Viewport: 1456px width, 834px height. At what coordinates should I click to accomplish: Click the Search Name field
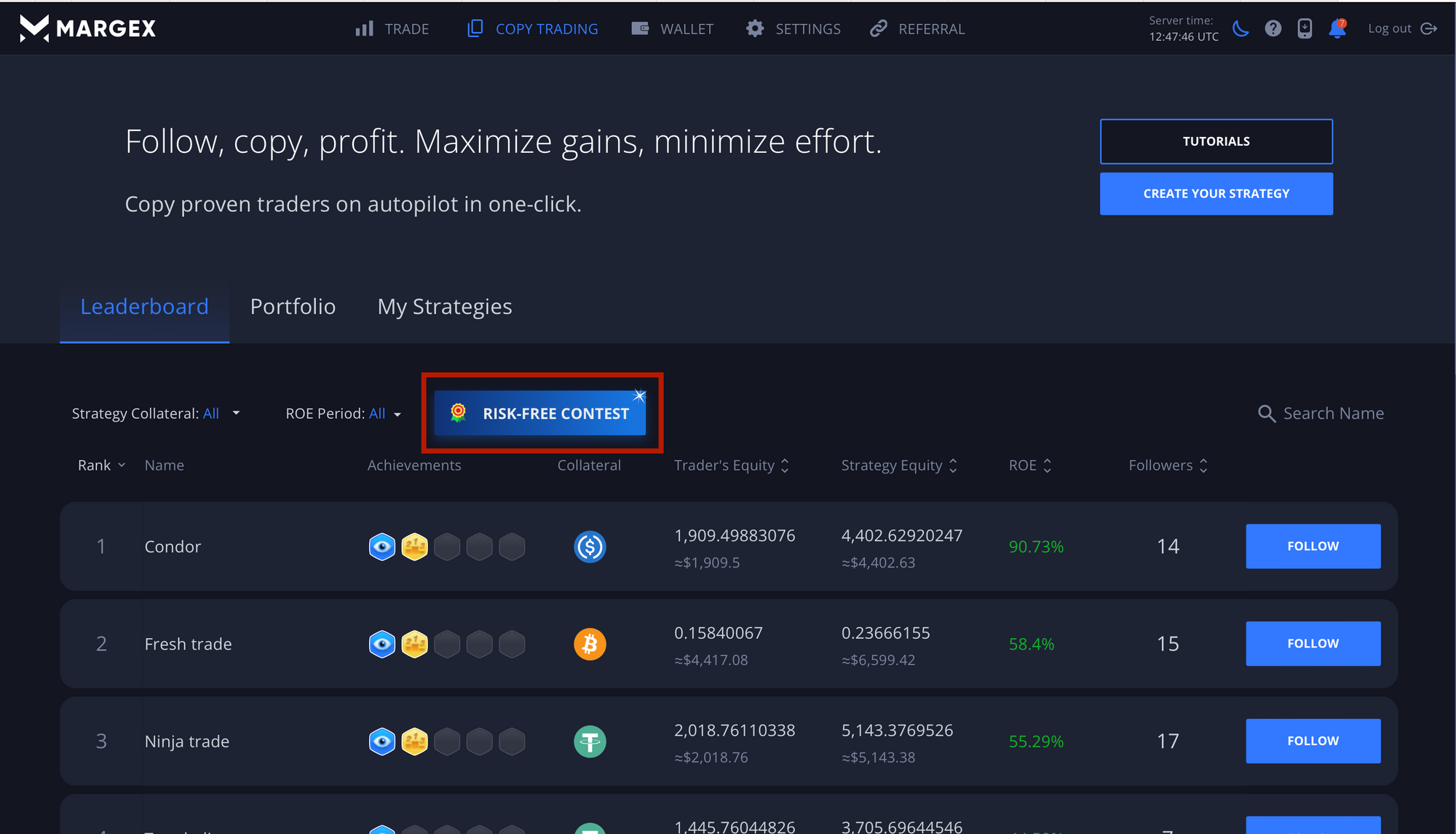pyautogui.click(x=1321, y=414)
